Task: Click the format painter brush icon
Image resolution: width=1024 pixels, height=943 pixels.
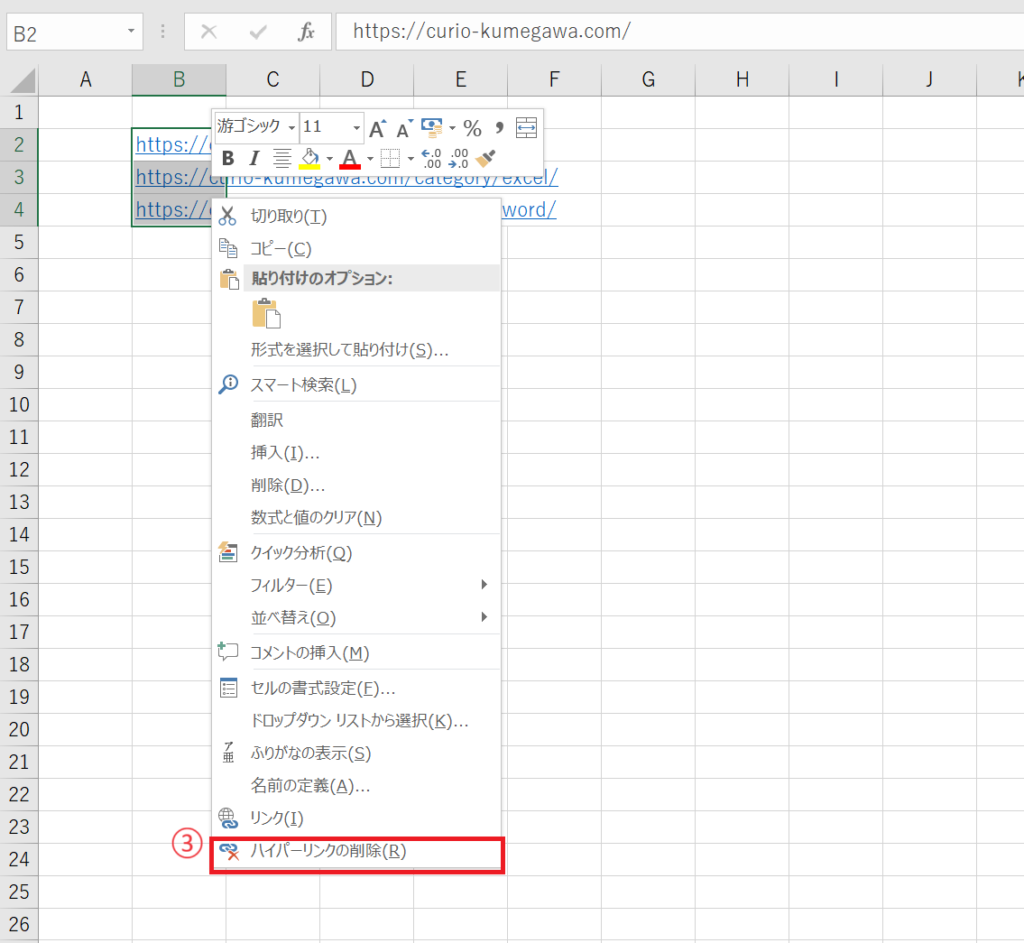Action: [x=486, y=158]
